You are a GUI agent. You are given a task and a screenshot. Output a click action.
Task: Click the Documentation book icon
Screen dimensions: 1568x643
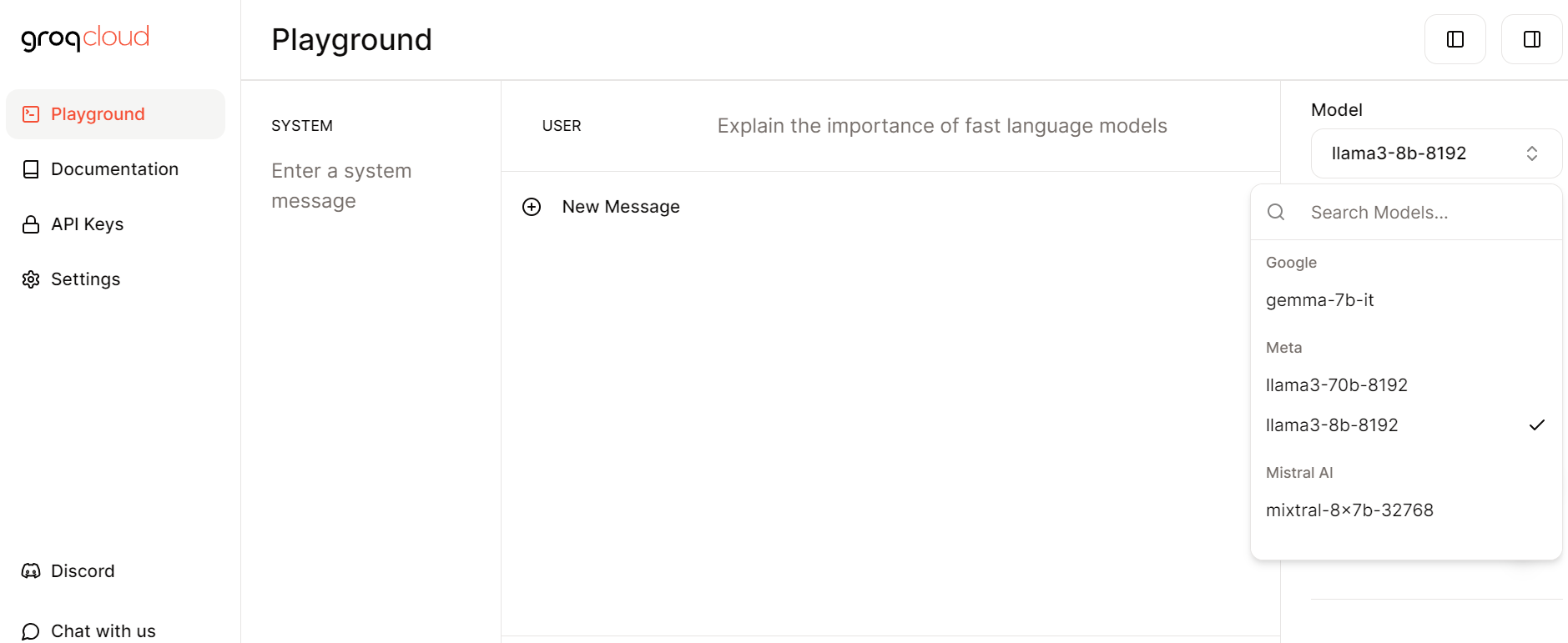click(x=31, y=169)
